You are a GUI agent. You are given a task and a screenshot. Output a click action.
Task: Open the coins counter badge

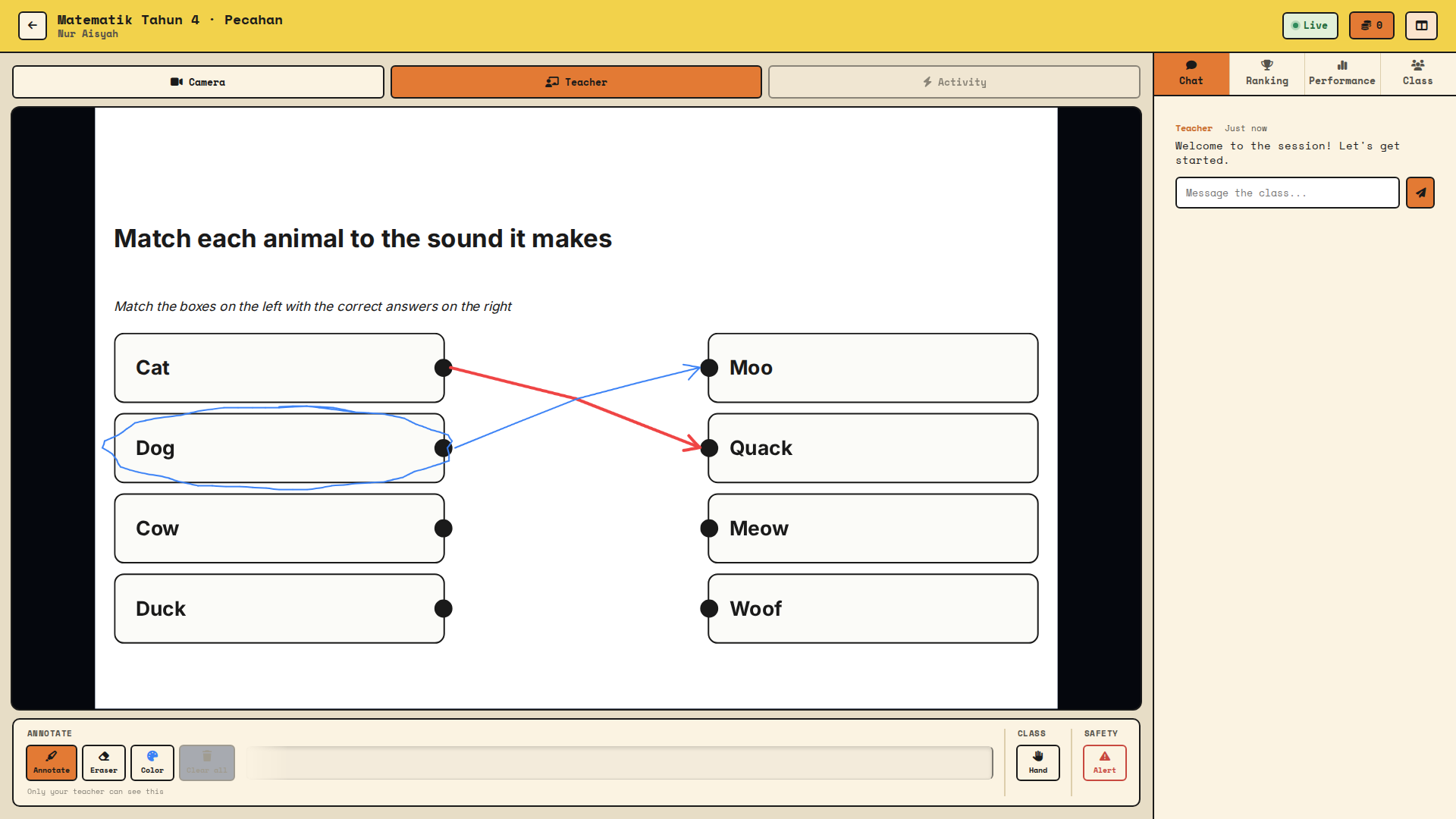click(1371, 25)
